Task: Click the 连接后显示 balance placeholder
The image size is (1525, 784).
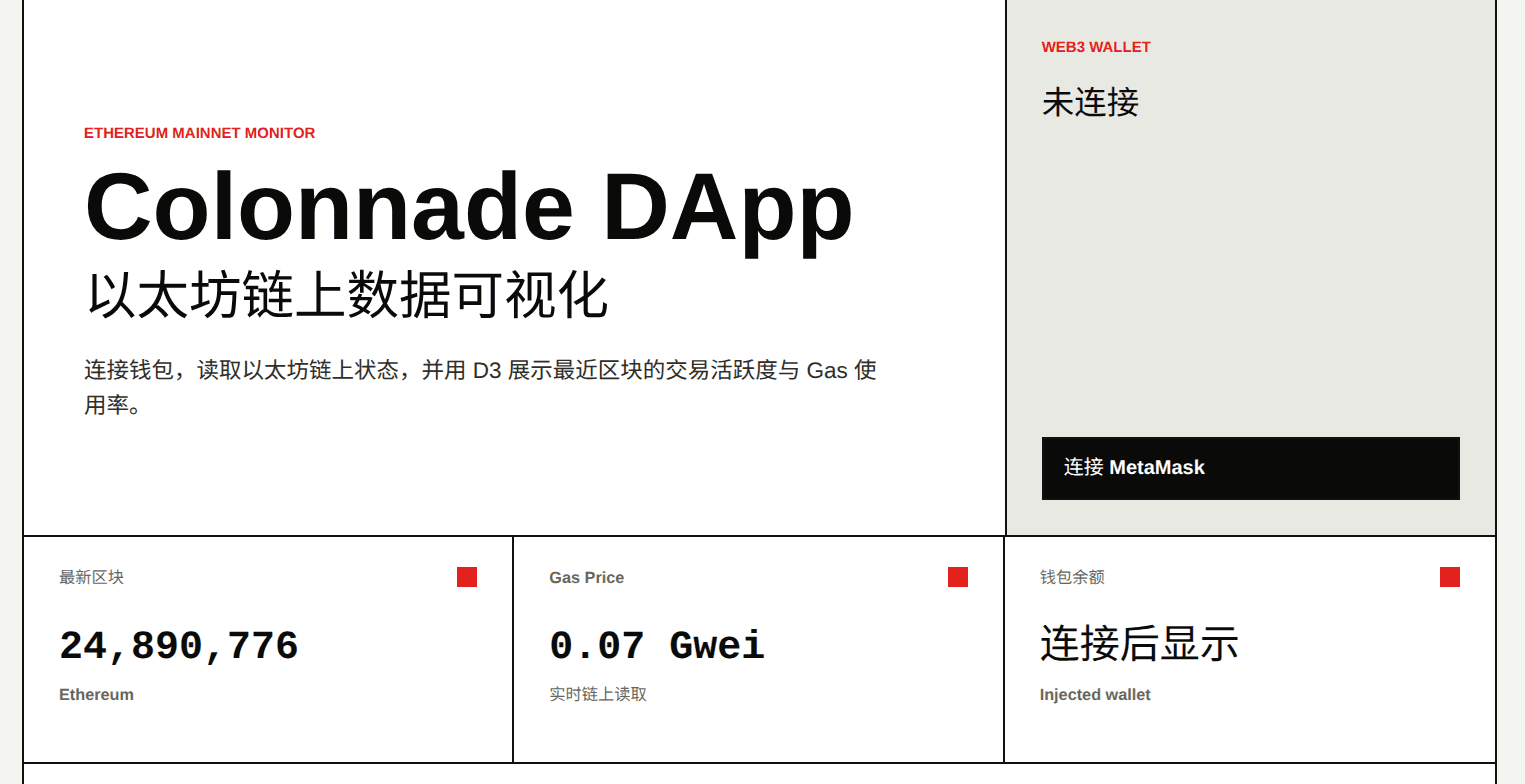Action: pos(1138,645)
